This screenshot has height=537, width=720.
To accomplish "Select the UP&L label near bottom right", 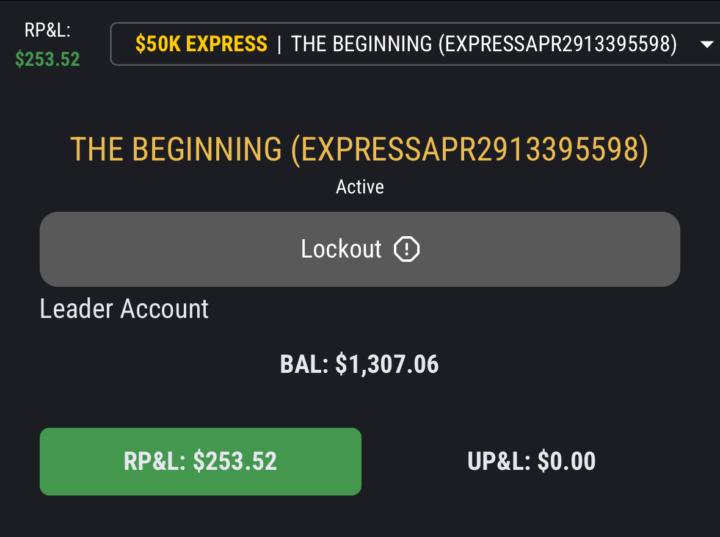I will [x=499, y=461].
